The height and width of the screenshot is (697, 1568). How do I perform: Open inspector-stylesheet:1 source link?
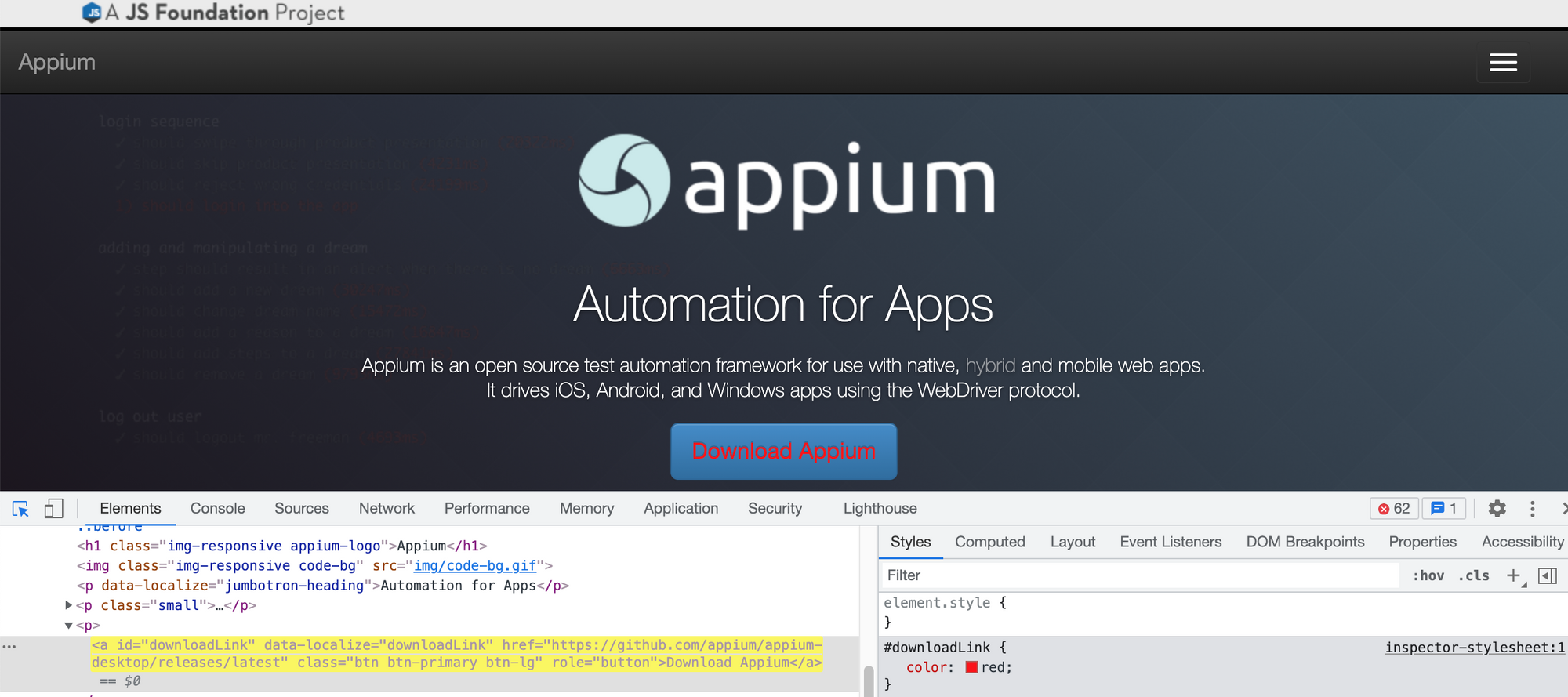click(x=1475, y=648)
